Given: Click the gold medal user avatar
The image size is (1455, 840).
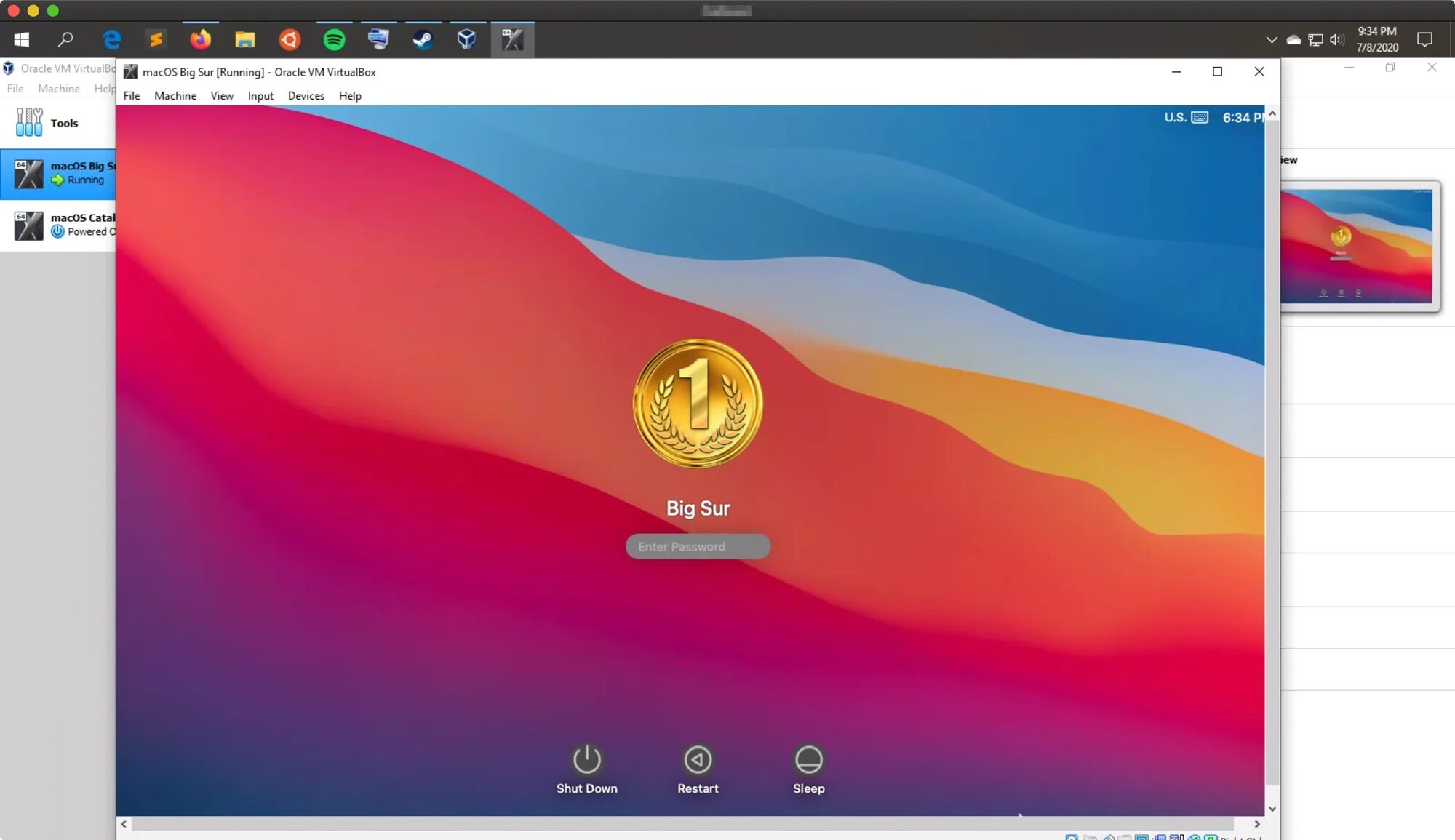Looking at the screenshot, I should point(698,404).
